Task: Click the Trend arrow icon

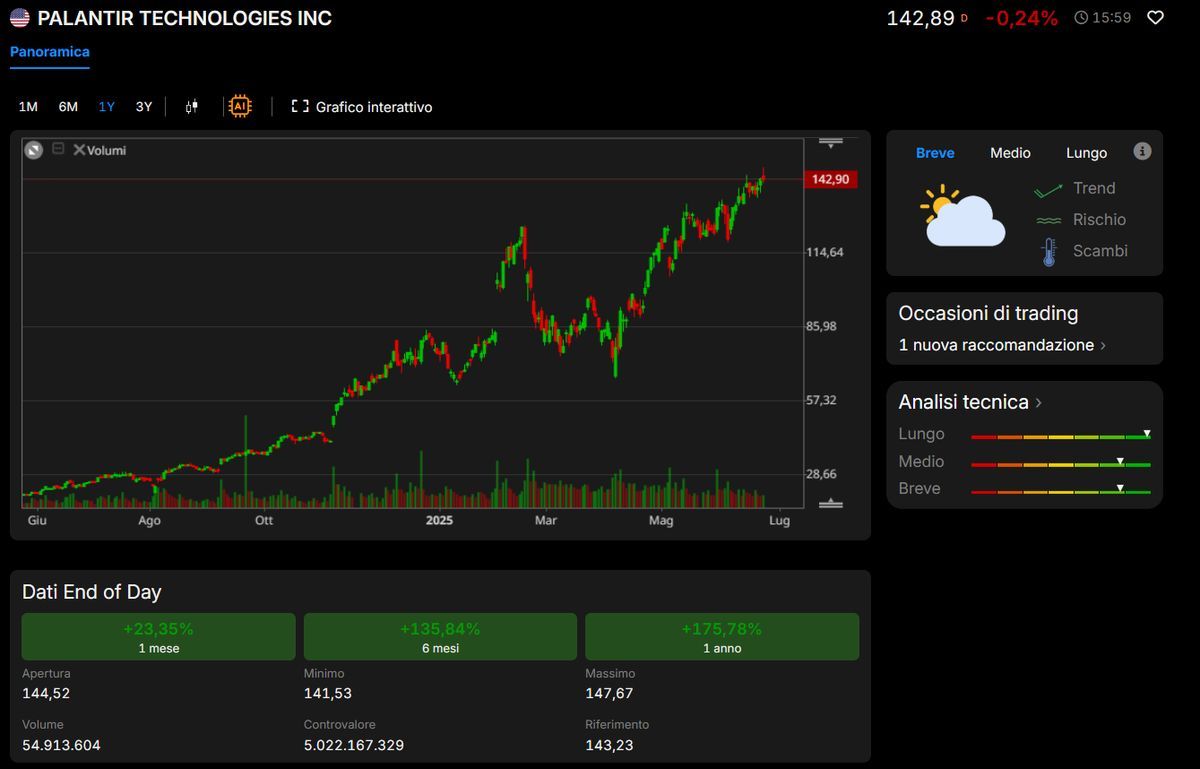Action: point(1048,188)
